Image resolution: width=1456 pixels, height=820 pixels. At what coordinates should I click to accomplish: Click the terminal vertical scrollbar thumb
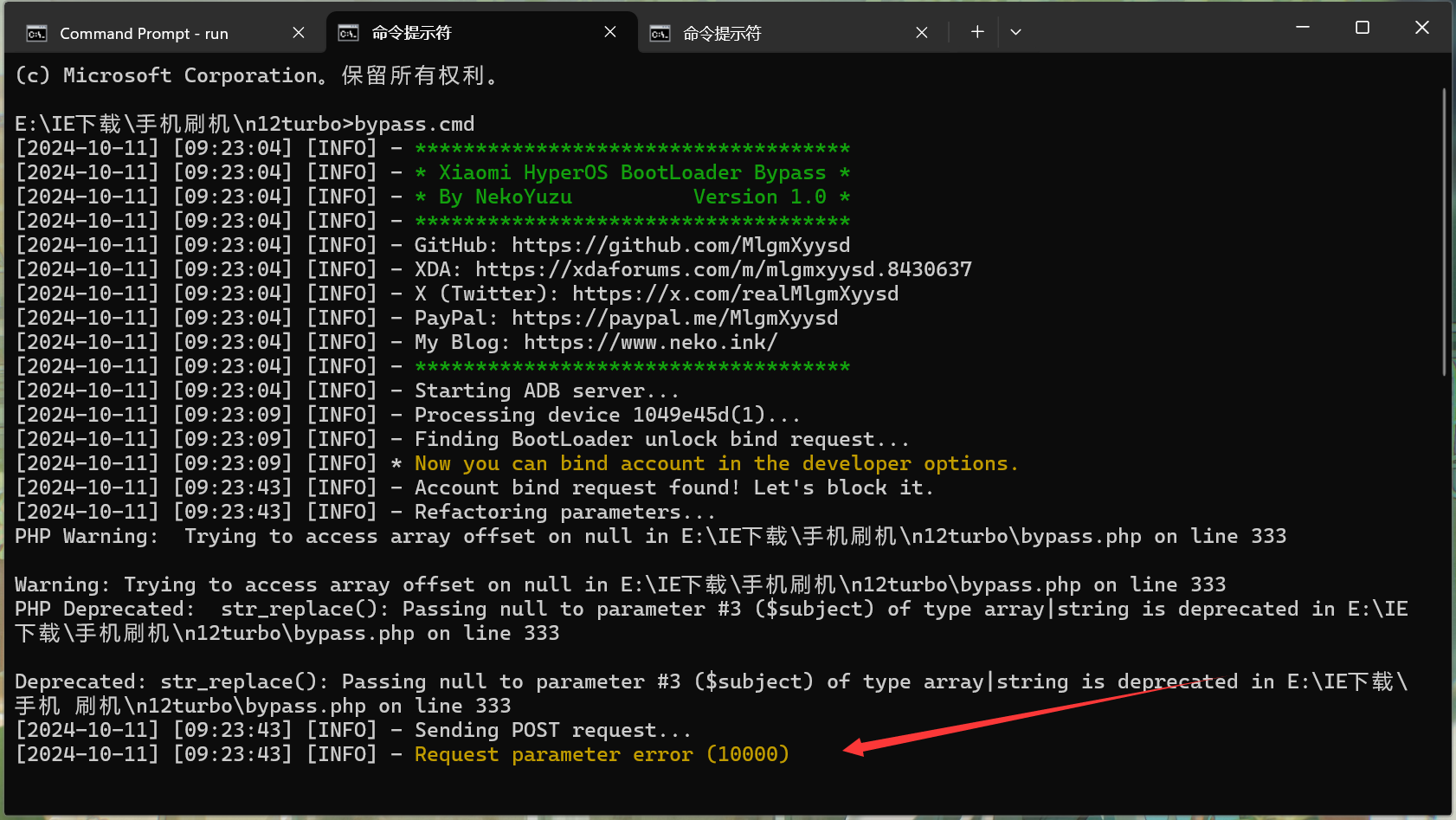(1444, 231)
